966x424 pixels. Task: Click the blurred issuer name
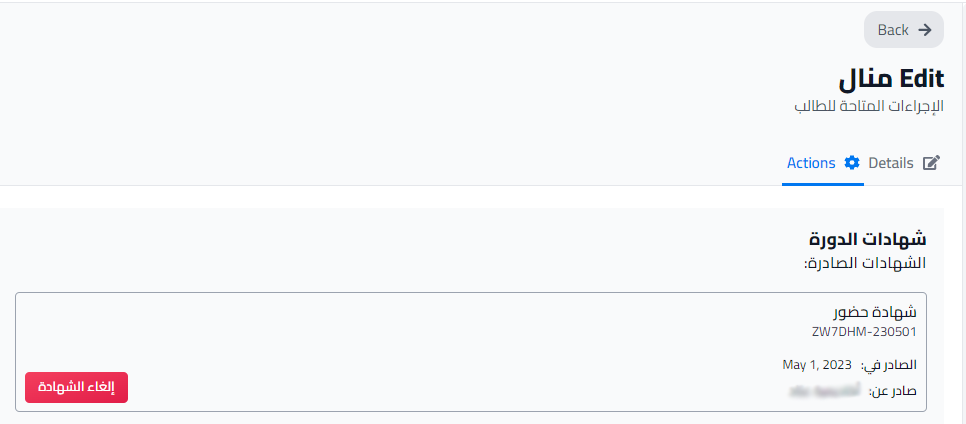click(x=826, y=391)
